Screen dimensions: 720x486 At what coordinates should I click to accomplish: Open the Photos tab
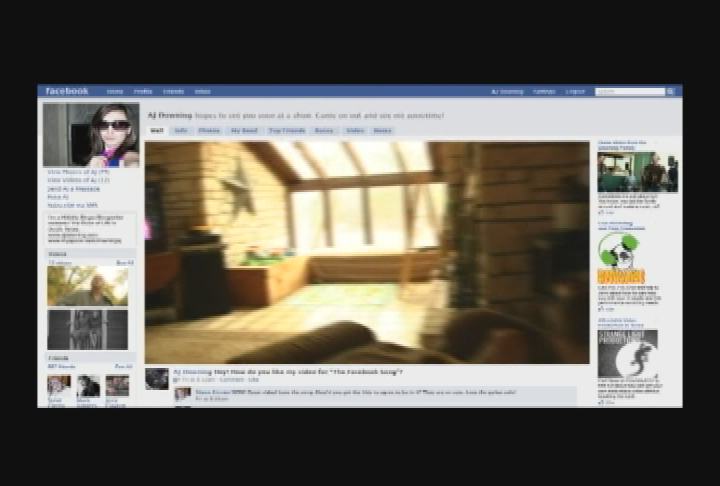click(209, 130)
